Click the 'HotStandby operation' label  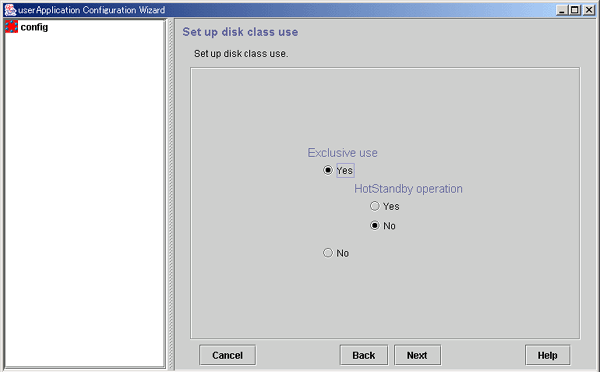pyautogui.click(x=408, y=189)
